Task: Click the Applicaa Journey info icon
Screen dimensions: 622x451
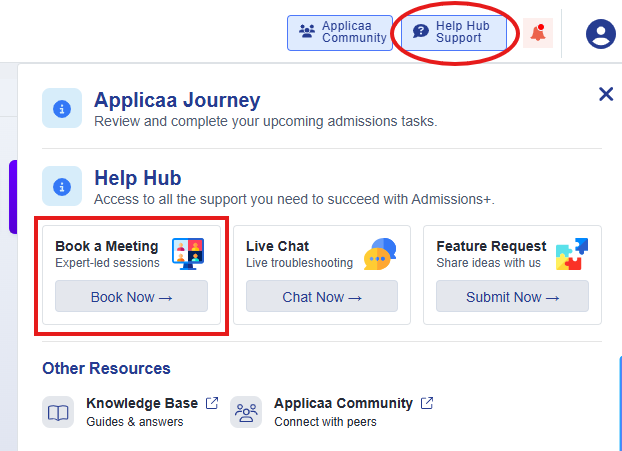Action: point(62,108)
